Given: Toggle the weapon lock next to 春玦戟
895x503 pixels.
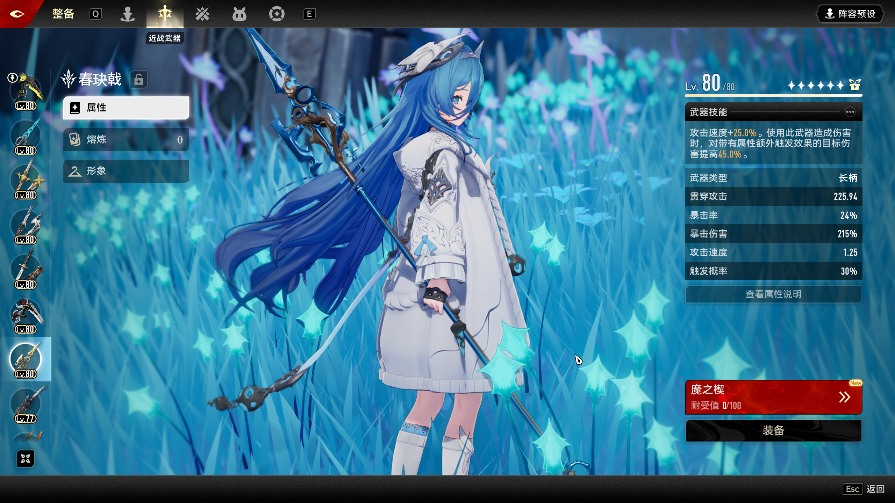Looking at the screenshot, I should point(139,79).
